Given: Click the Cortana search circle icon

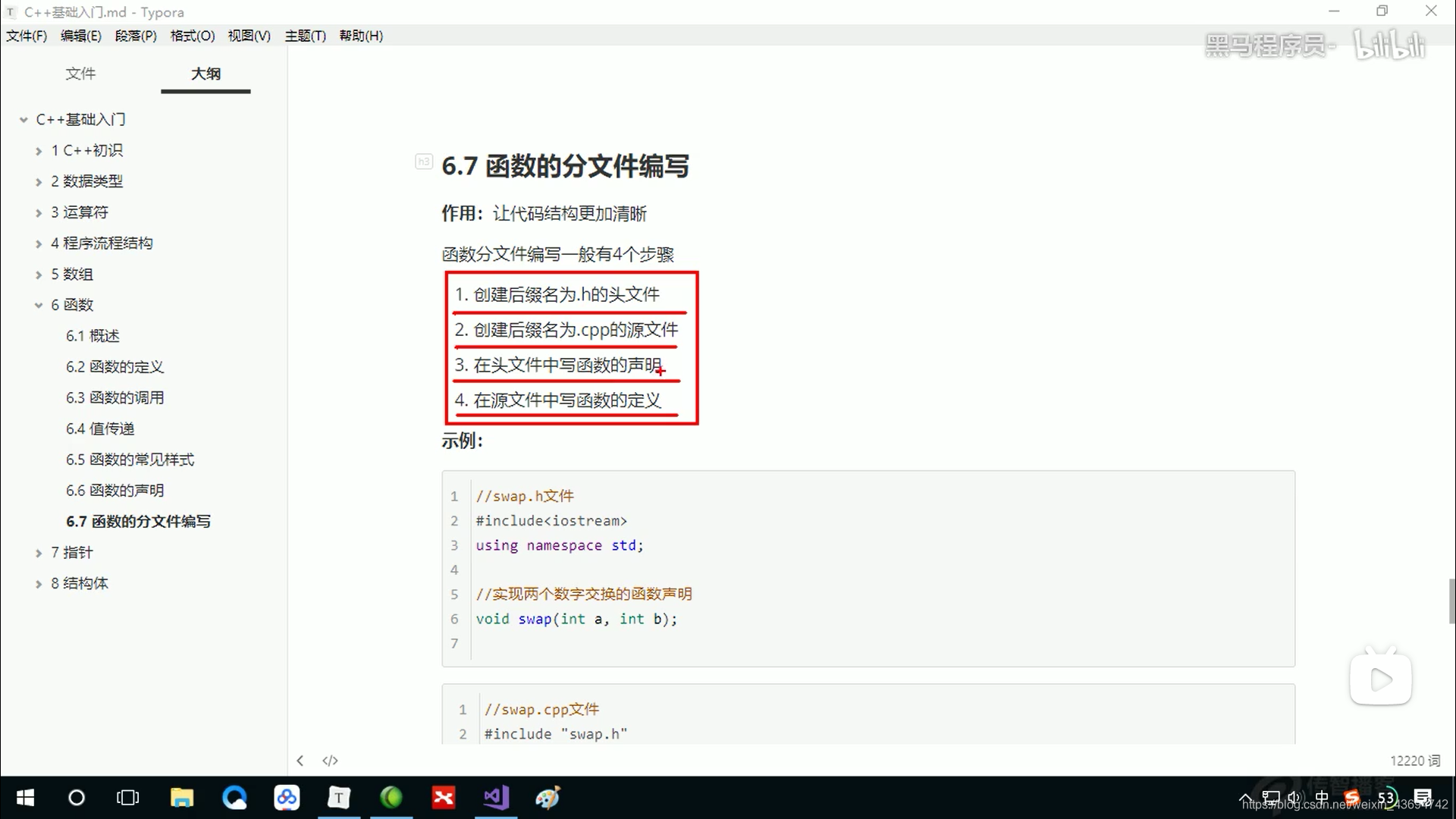Looking at the screenshot, I should click(x=77, y=797).
